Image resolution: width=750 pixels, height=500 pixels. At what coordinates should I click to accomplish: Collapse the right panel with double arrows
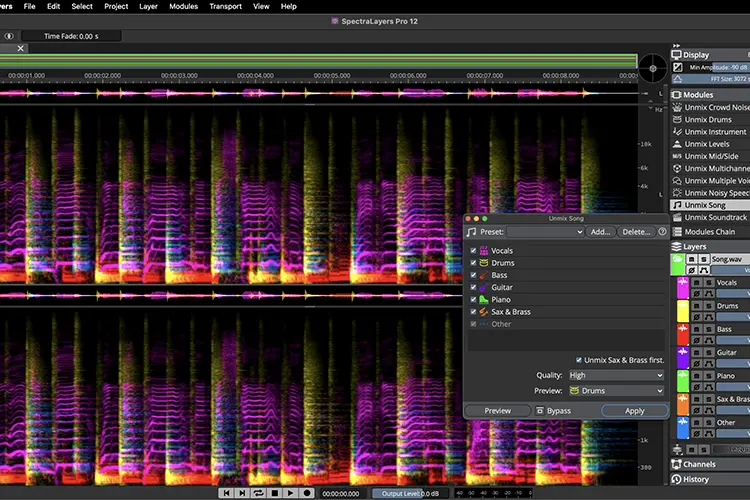pyautogui.click(x=676, y=45)
